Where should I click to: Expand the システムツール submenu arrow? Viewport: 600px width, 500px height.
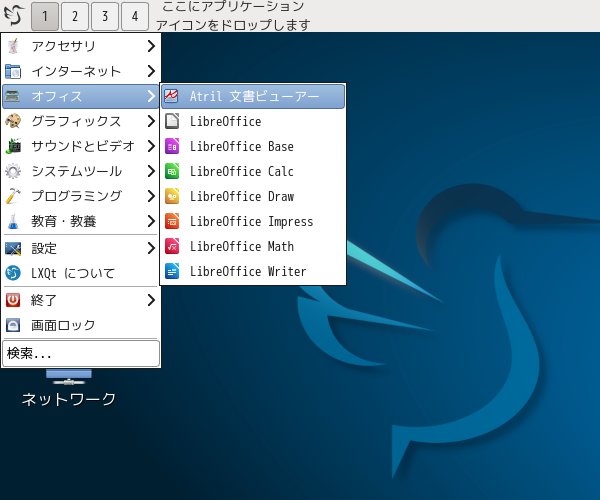[151, 171]
